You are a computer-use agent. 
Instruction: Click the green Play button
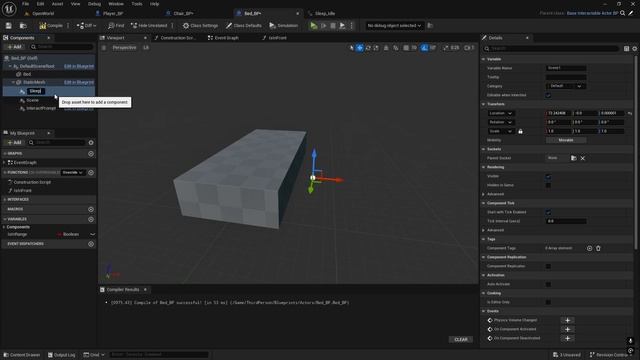[313, 26]
